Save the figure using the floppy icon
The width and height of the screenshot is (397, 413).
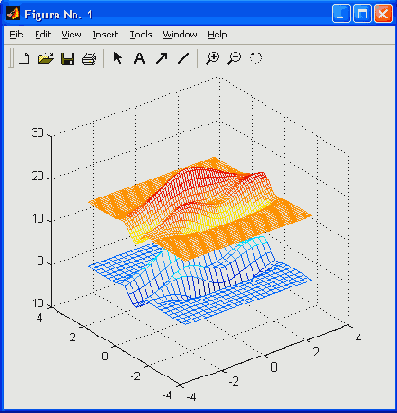(x=67, y=59)
